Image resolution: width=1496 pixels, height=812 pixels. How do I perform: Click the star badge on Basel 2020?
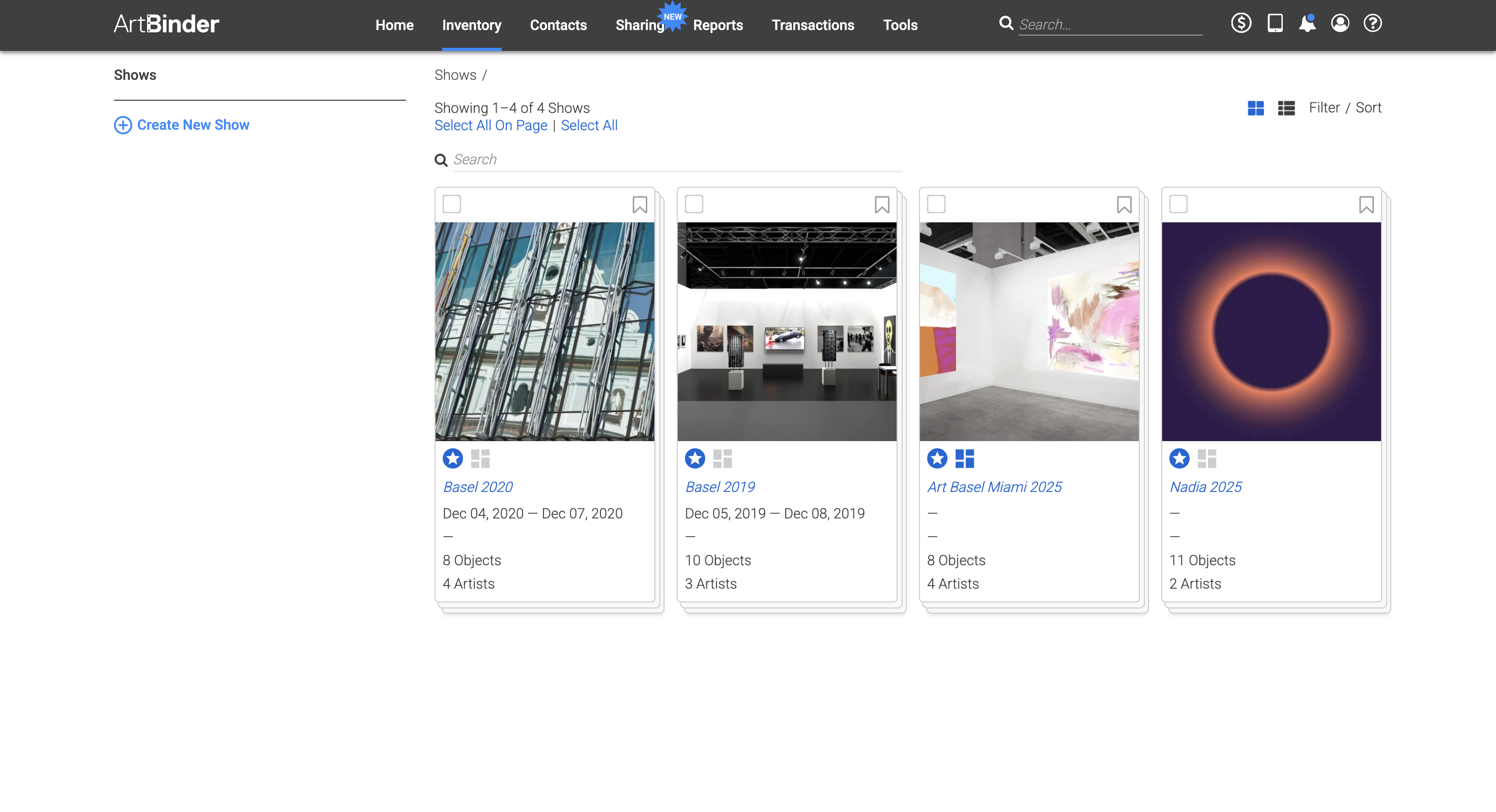pos(453,458)
